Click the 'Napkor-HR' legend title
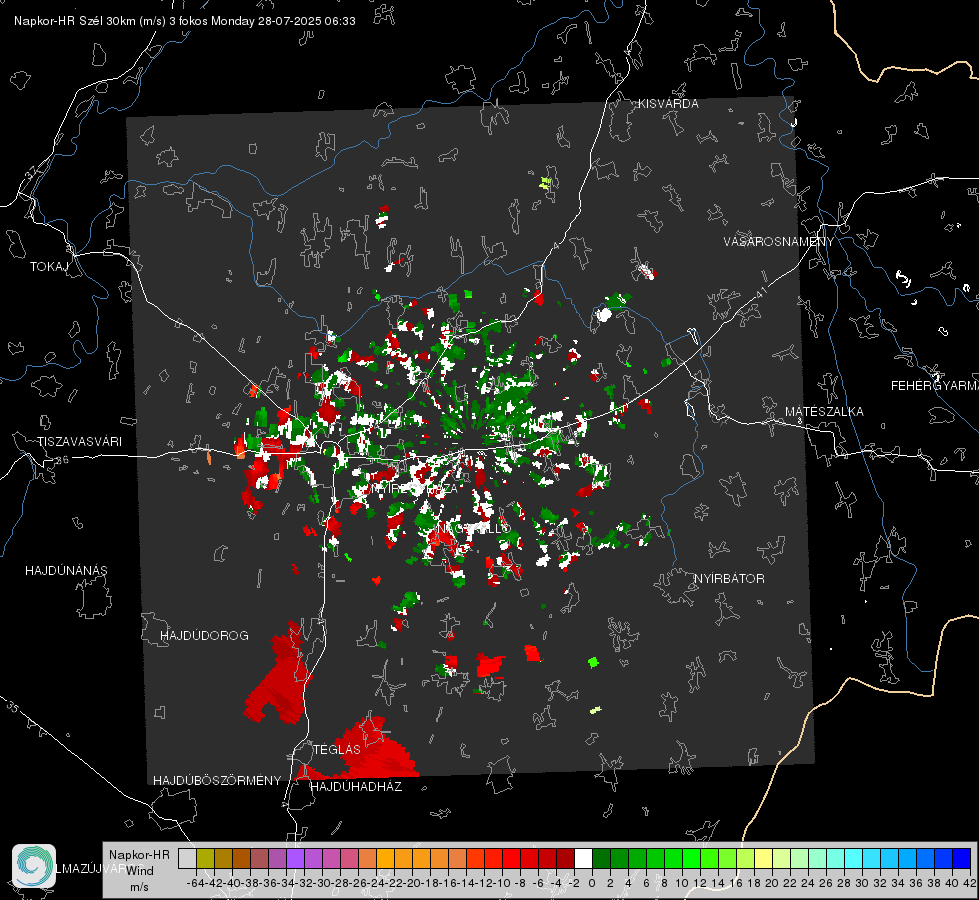The image size is (979, 900). [139, 855]
